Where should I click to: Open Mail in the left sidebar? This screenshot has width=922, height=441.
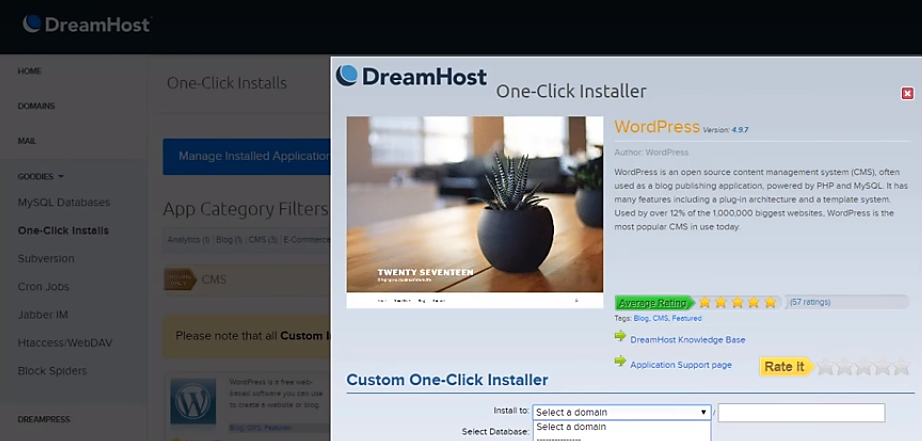tap(26, 141)
